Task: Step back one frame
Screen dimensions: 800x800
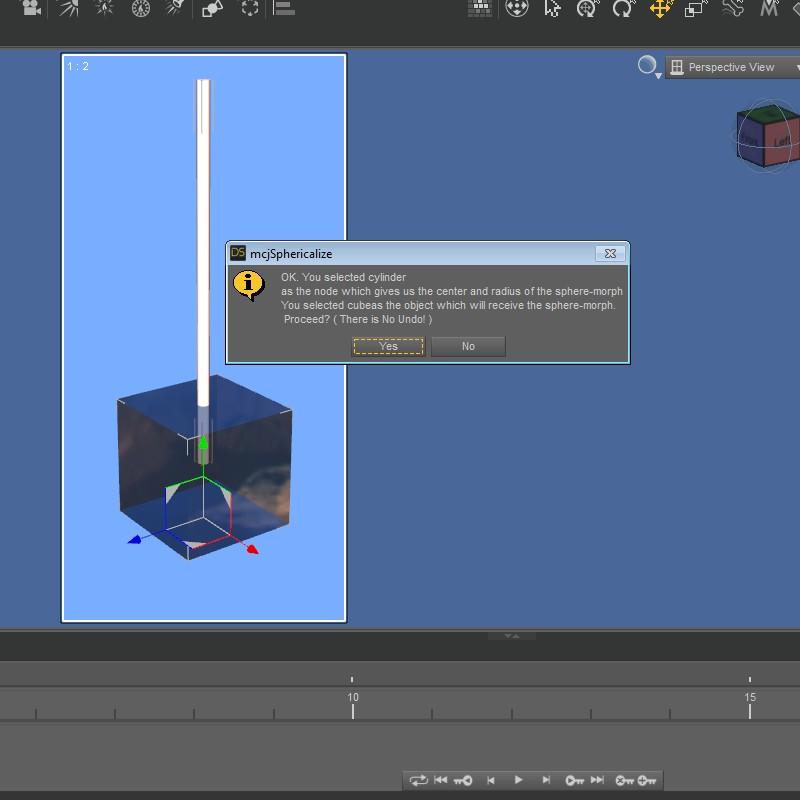Action: [x=491, y=780]
